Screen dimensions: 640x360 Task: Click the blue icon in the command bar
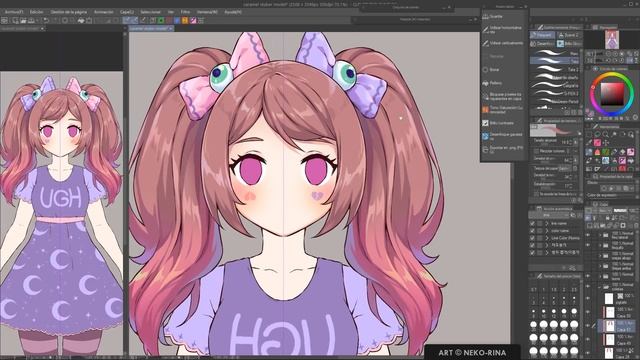click(177, 20)
